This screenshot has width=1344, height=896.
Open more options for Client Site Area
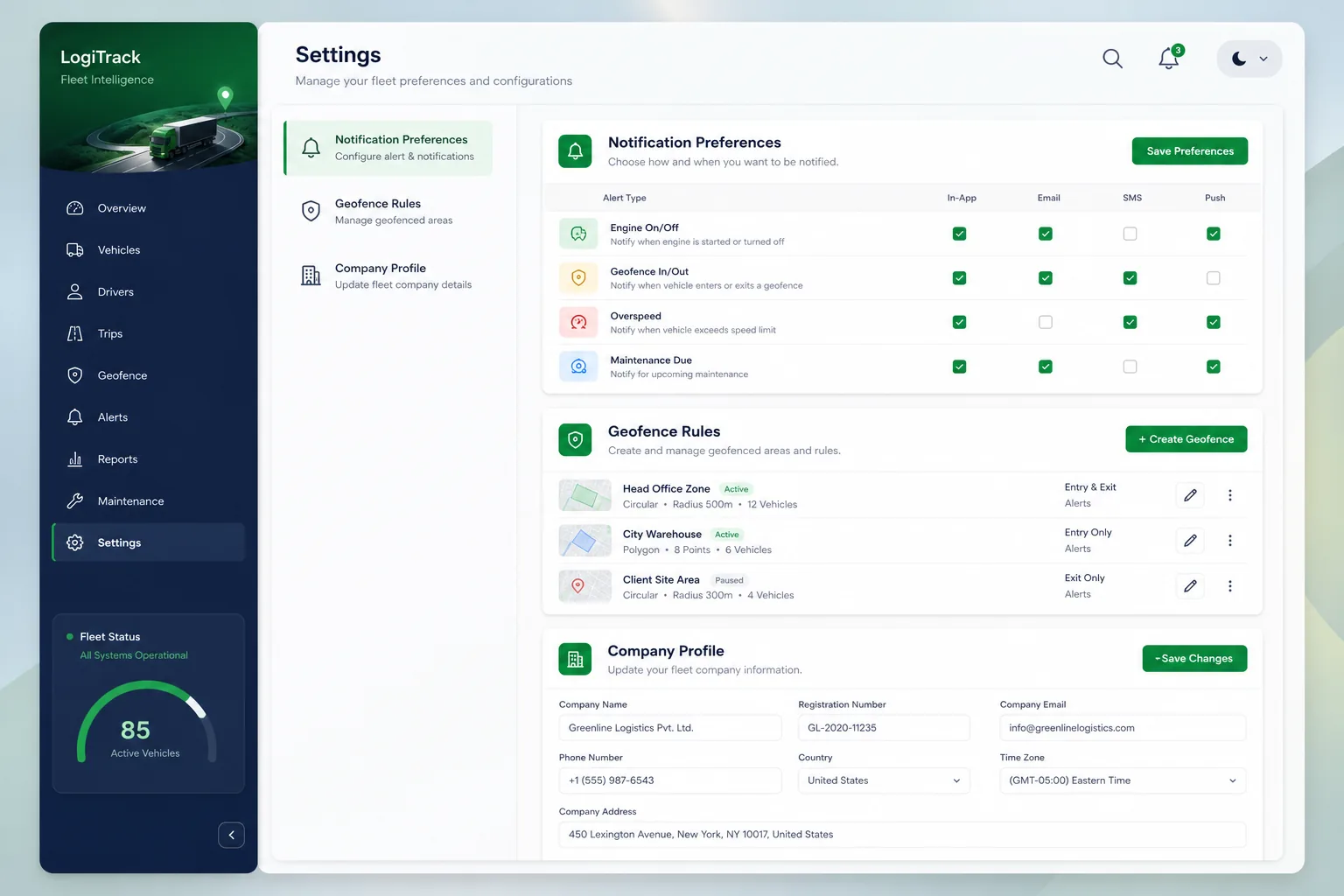pyautogui.click(x=1230, y=586)
